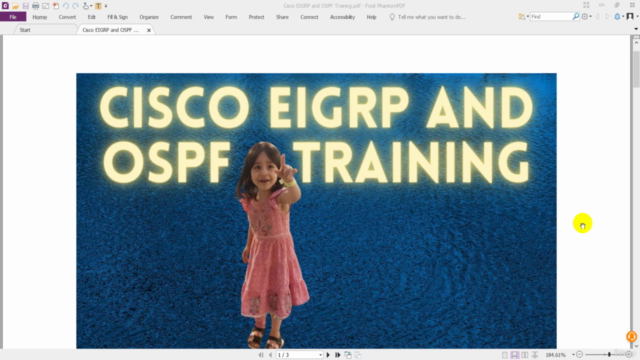Open the search settings gear icon
The image size is (640, 360).
[585, 16]
